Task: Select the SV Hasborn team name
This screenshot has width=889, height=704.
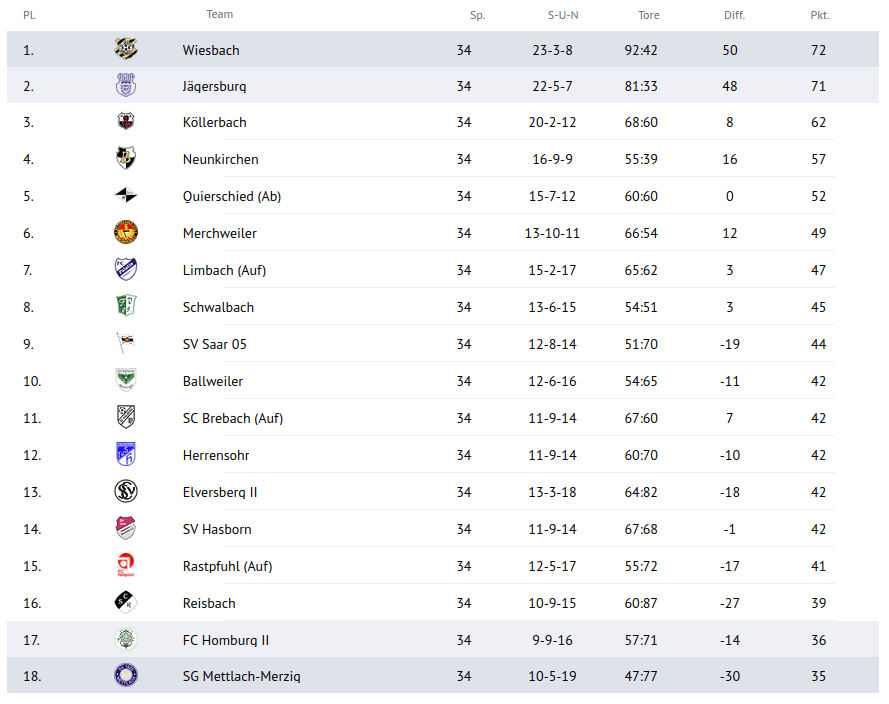Action: (x=217, y=529)
